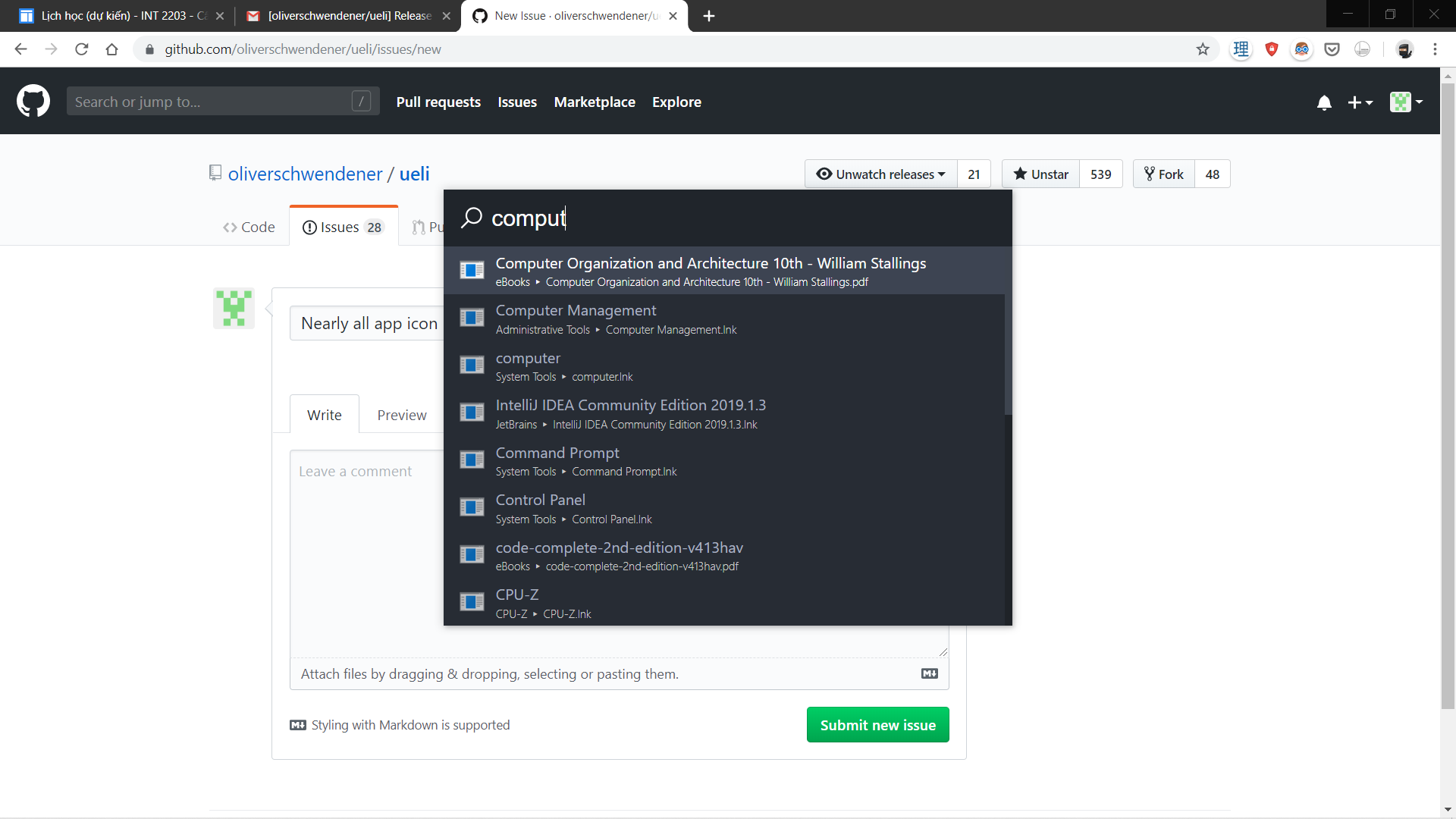Open the notifications bell

(x=1324, y=102)
